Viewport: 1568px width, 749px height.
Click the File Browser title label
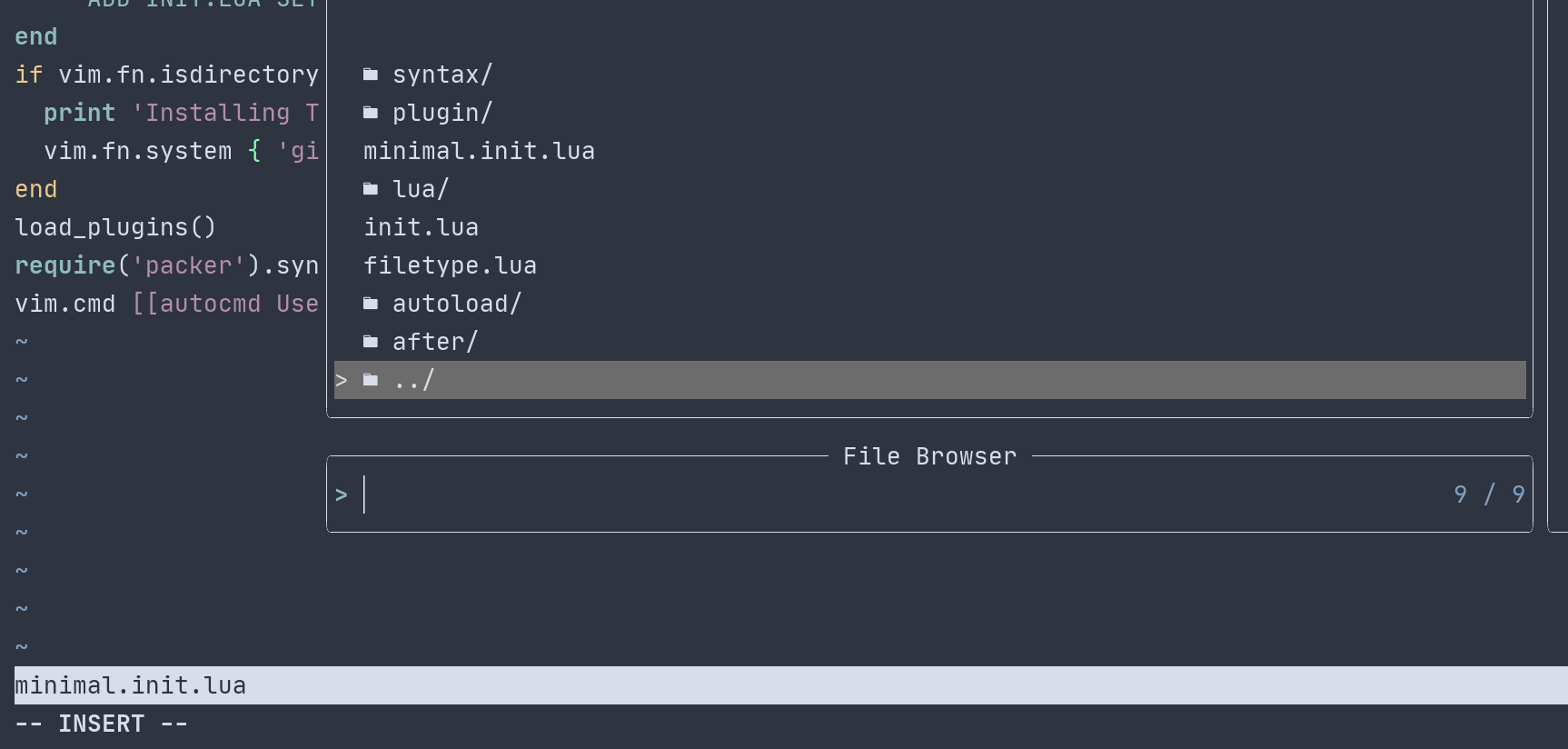(x=929, y=455)
